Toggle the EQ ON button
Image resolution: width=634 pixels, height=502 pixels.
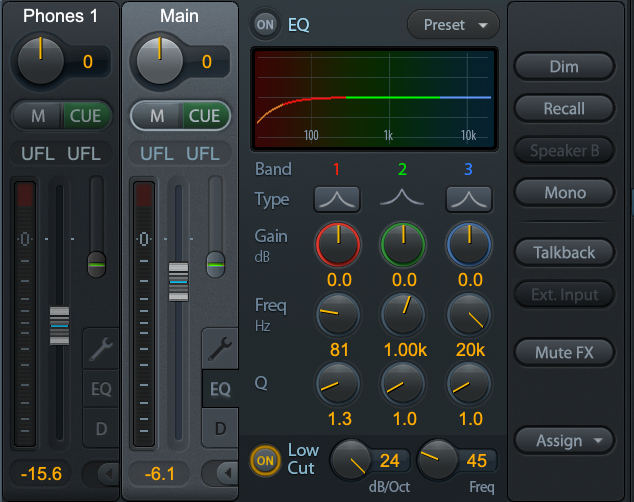click(265, 24)
